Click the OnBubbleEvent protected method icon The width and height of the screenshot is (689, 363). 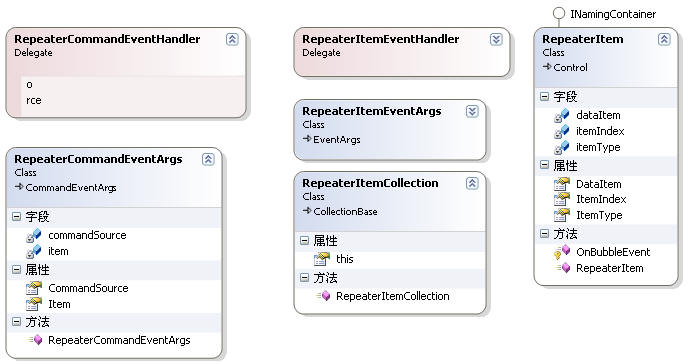(562, 252)
